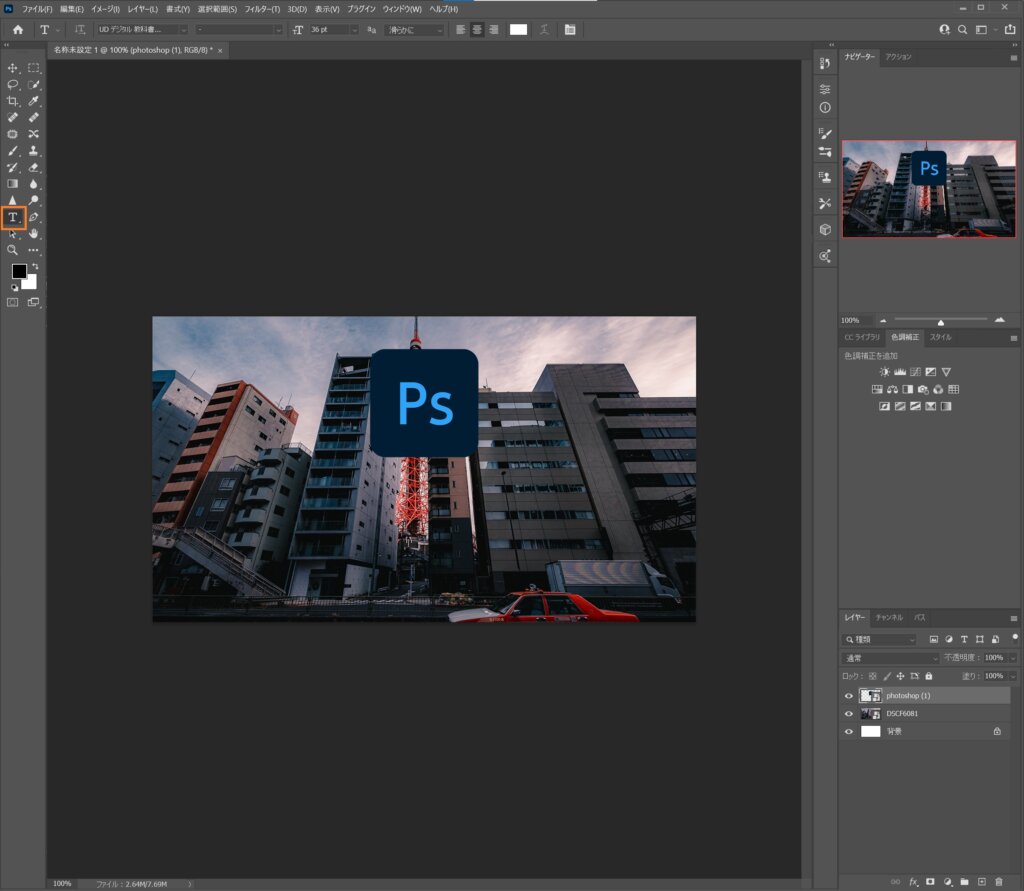The width and height of the screenshot is (1024, 891).
Task: Add a Black & White adjustment
Action: (908, 389)
